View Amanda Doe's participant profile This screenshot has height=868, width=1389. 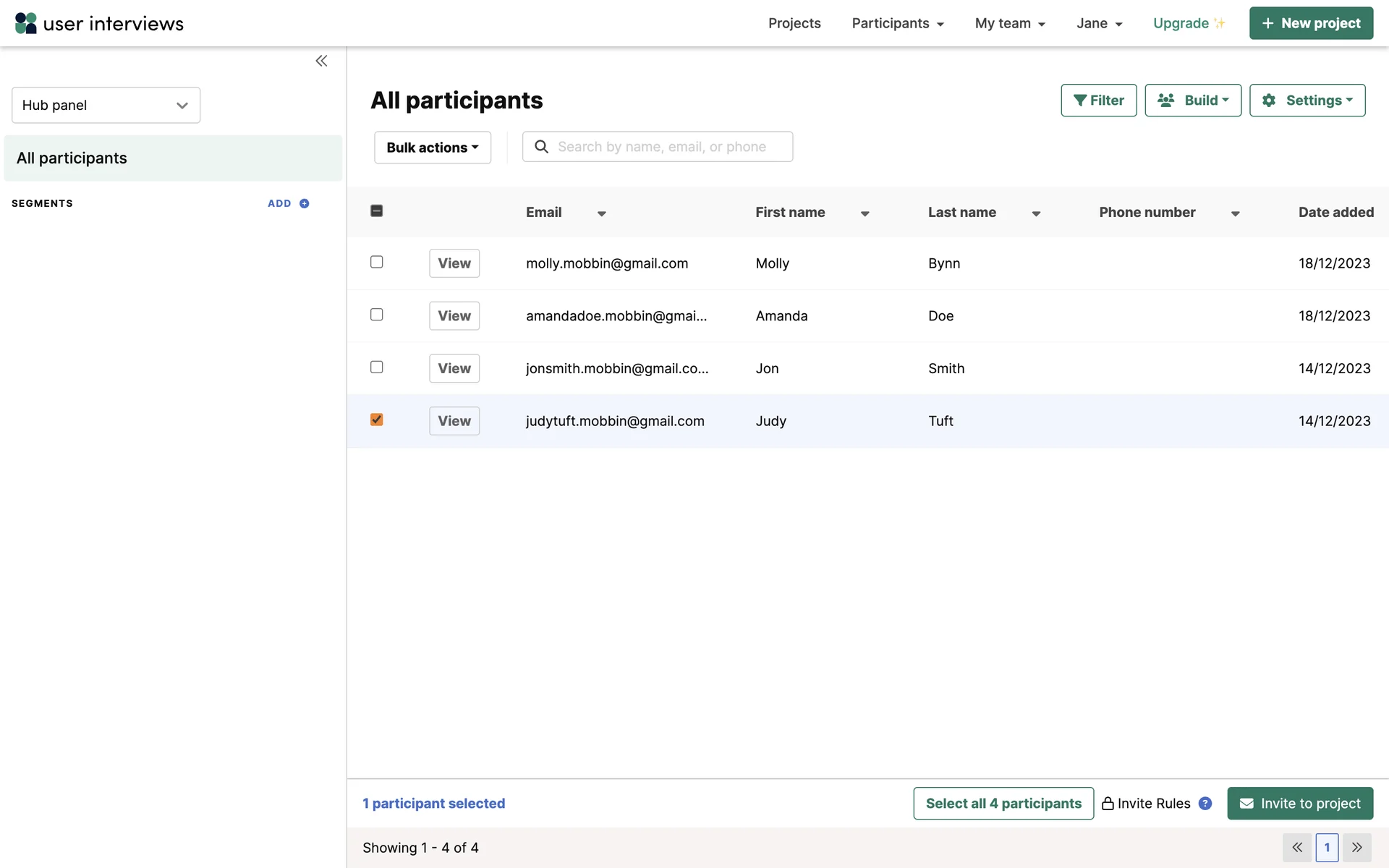coord(454,316)
